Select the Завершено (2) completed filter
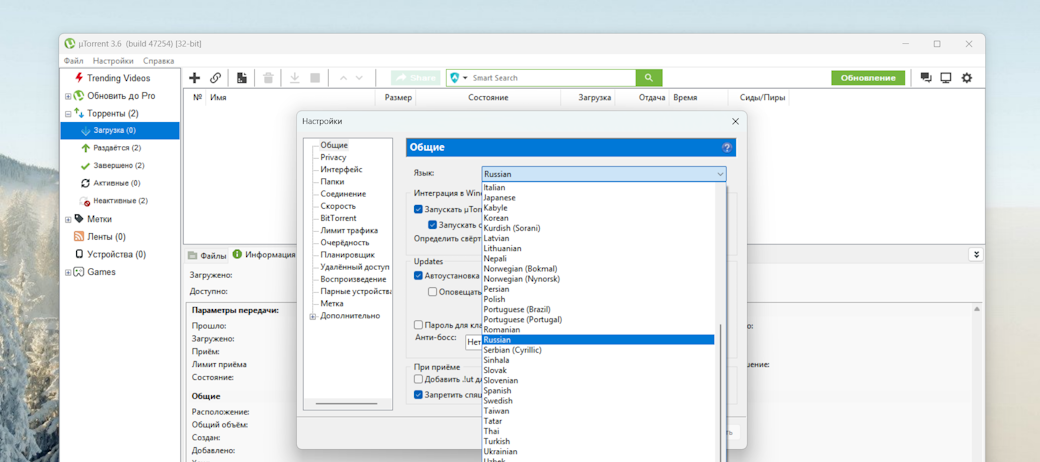1040x462 pixels. [x=112, y=165]
